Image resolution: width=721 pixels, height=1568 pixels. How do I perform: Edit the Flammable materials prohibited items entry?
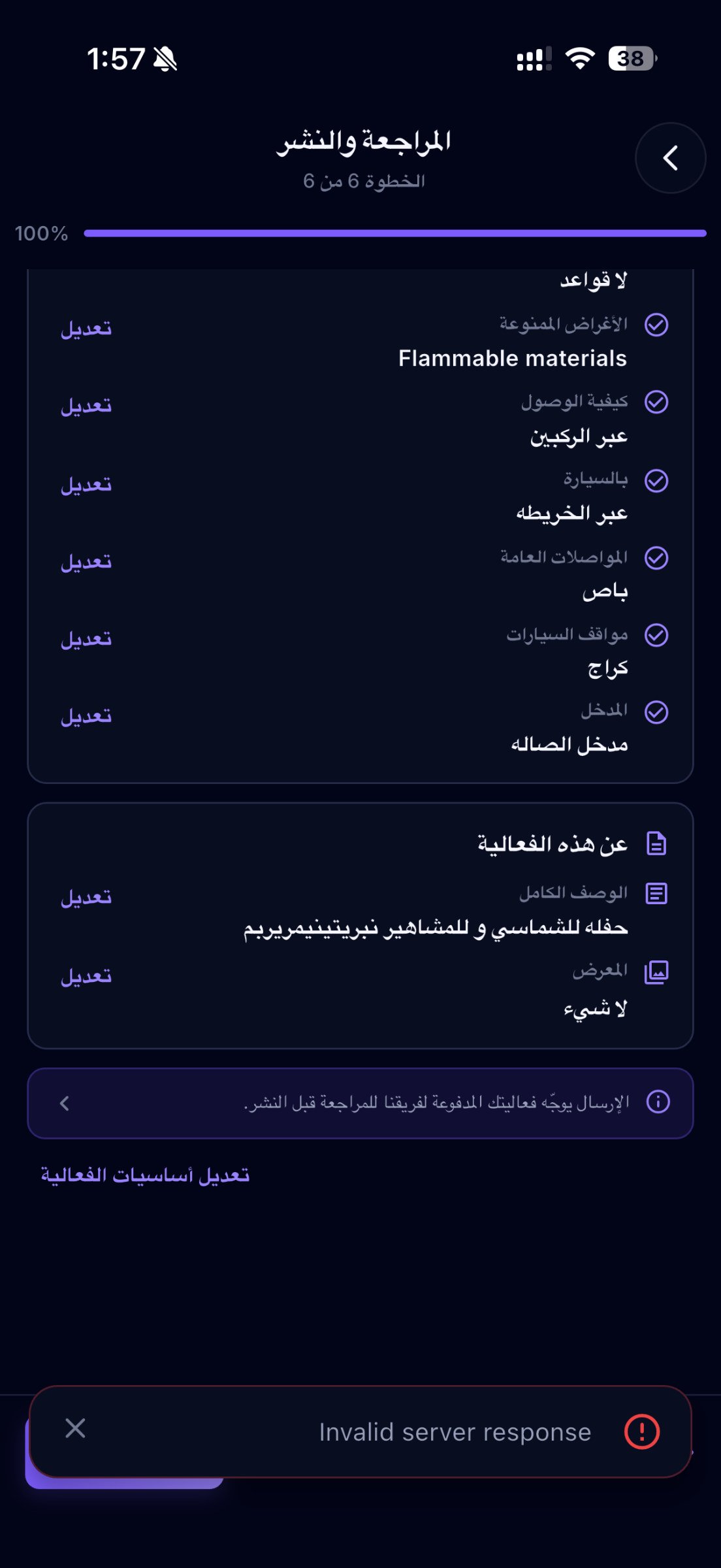point(86,328)
